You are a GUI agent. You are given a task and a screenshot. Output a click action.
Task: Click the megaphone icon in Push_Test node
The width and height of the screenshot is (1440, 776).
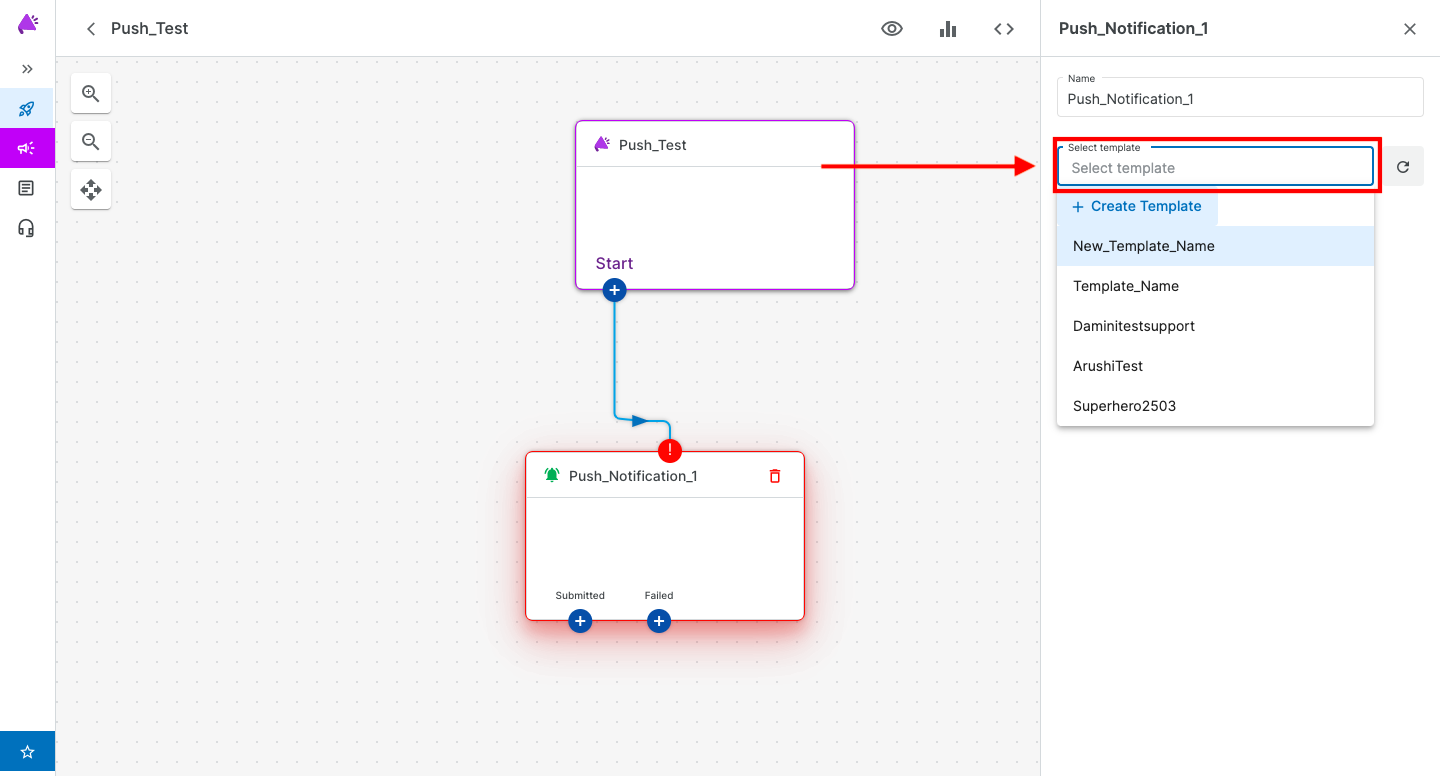[602, 144]
